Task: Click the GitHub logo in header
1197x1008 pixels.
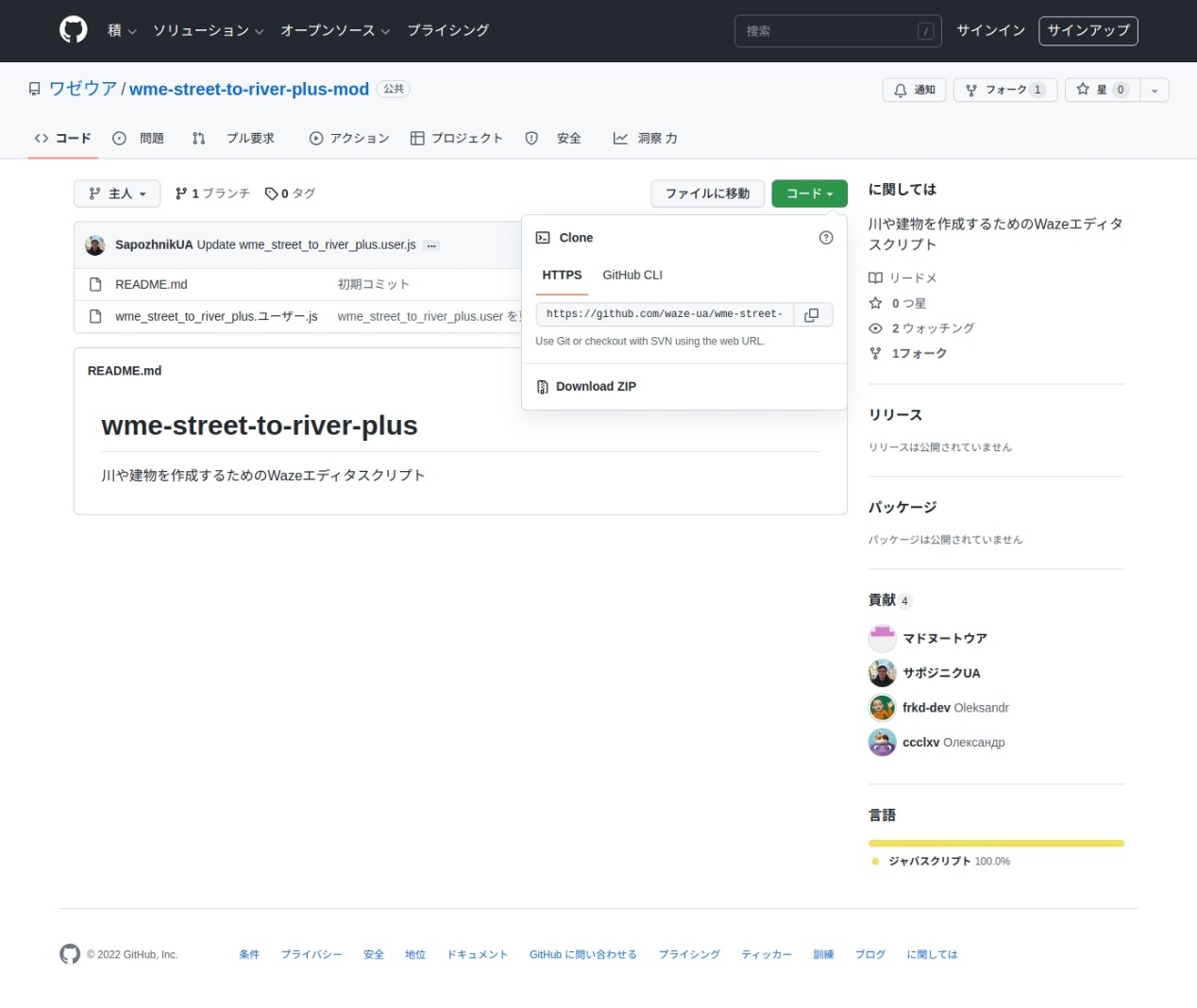Action: pos(74,30)
